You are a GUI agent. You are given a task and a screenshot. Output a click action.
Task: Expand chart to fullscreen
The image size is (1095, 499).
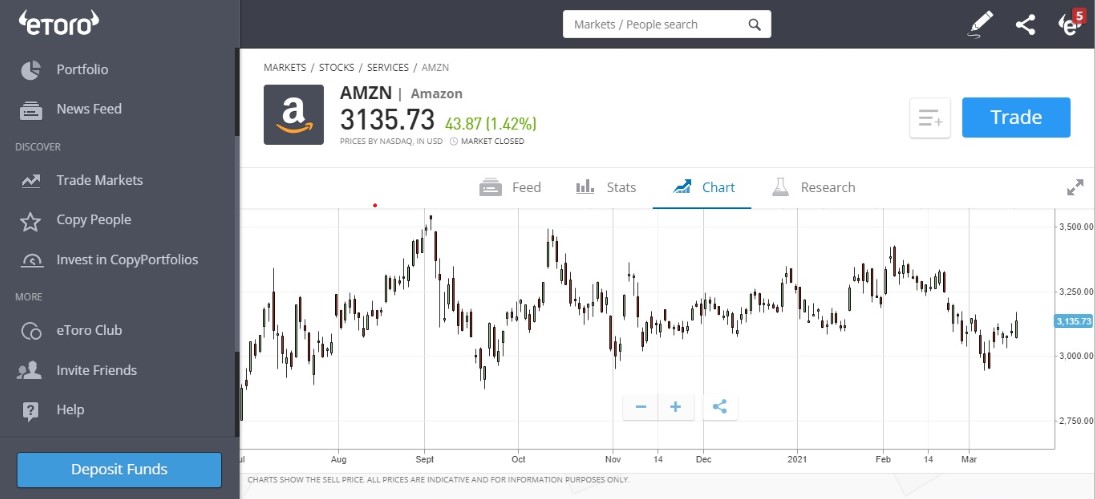tap(1075, 187)
